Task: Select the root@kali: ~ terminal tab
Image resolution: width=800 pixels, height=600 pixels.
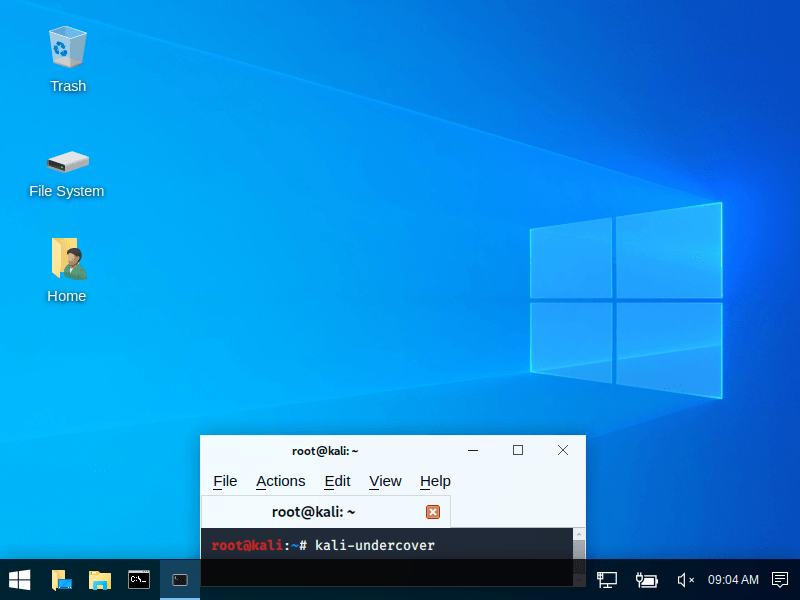Action: 326,512
